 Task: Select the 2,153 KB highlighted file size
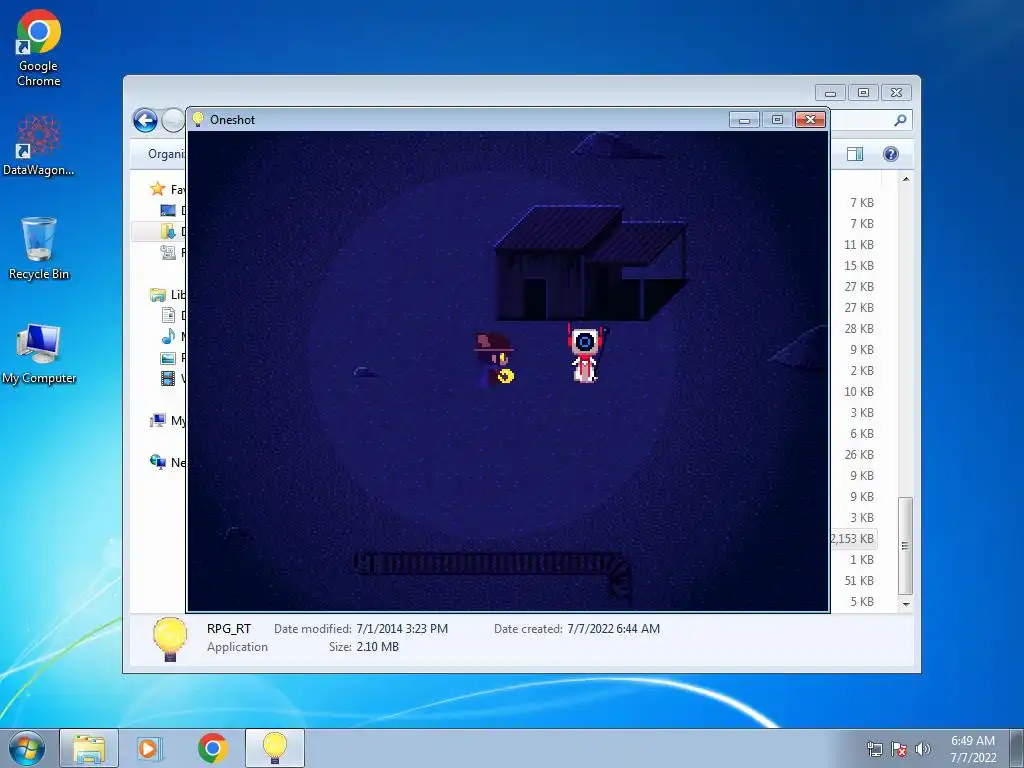853,539
